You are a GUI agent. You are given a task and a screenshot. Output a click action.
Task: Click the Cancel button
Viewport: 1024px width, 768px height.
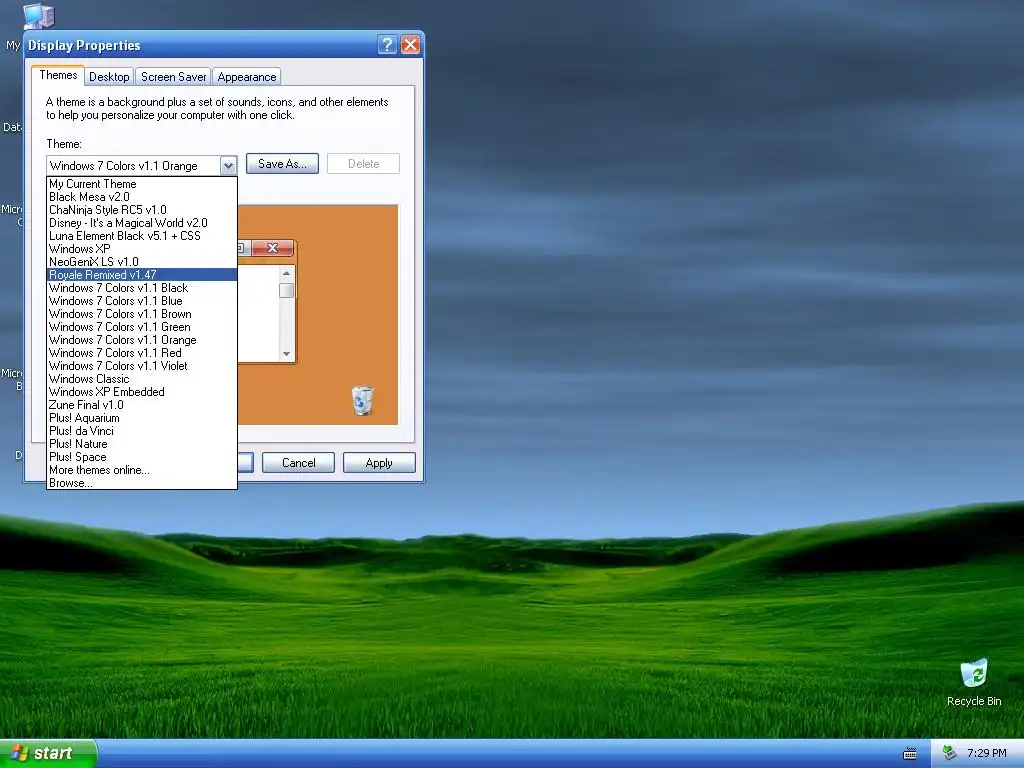click(298, 462)
